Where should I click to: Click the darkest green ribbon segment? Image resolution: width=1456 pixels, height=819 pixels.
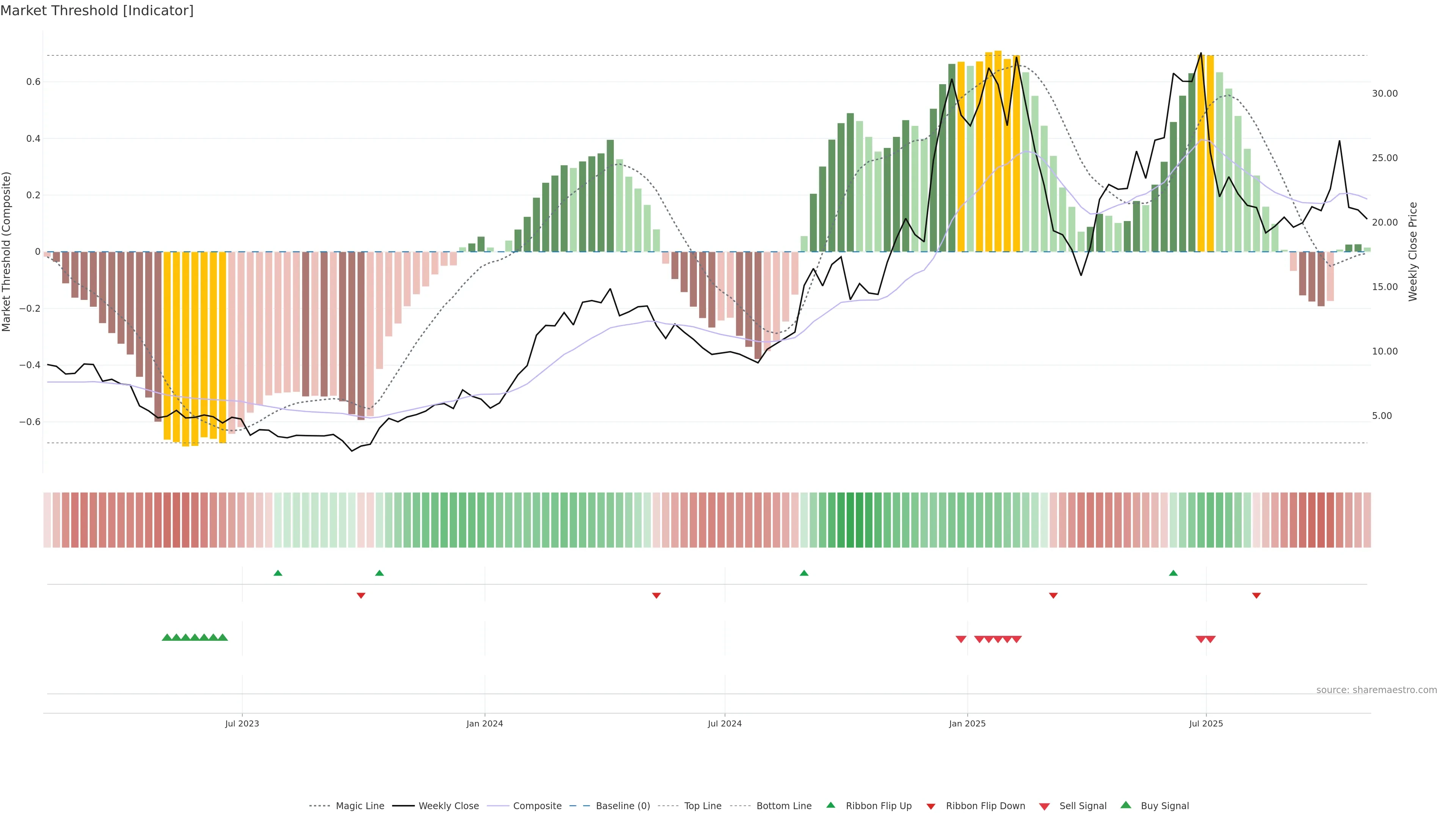(850, 519)
